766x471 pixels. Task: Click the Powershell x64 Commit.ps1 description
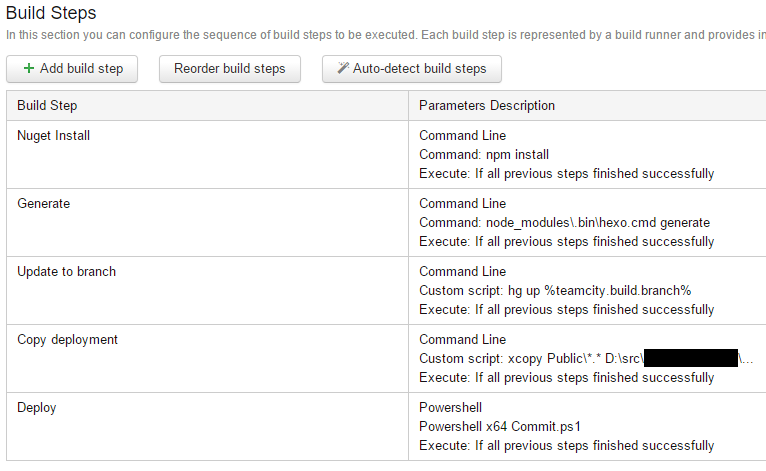point(500,427)
